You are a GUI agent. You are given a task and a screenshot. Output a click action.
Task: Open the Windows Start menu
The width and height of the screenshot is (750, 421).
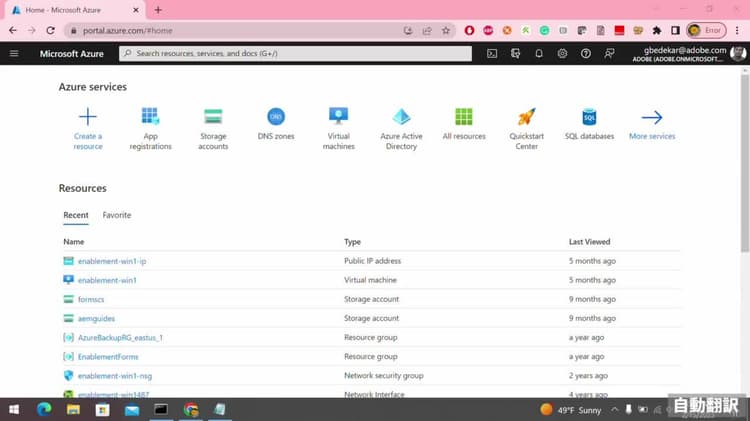pyautogui.click(x=14, y=410)
